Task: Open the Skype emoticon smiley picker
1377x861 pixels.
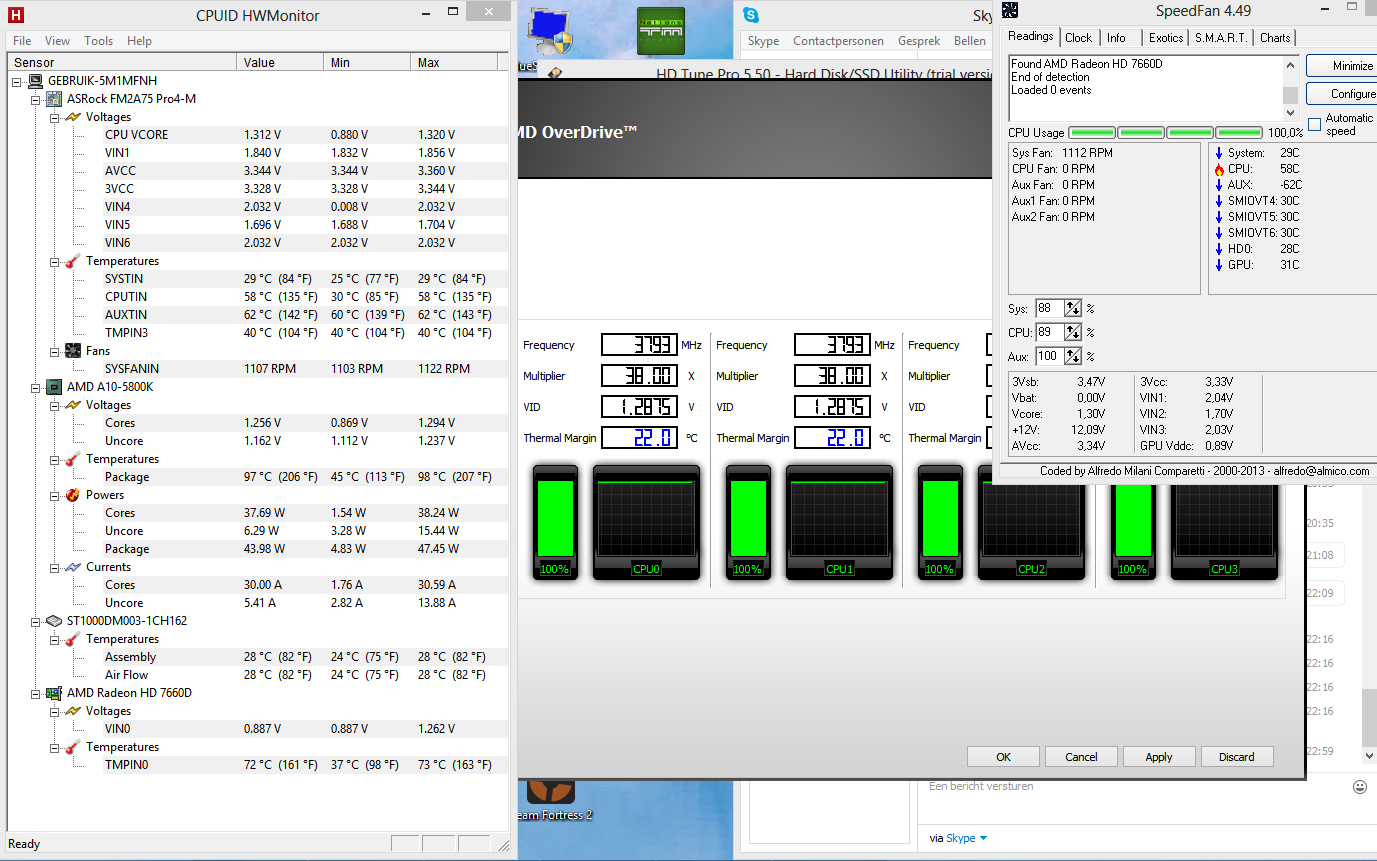Action: tap(1360, 787)
